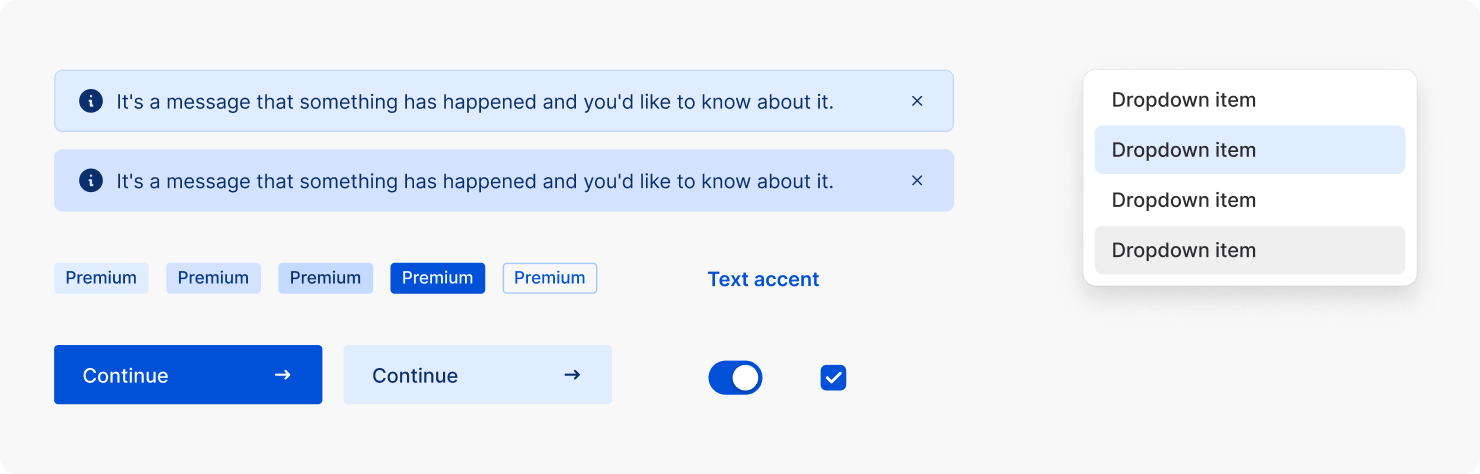1480x474 pixels.
Task: Select the third Dropdown item
Action: 1250,200
